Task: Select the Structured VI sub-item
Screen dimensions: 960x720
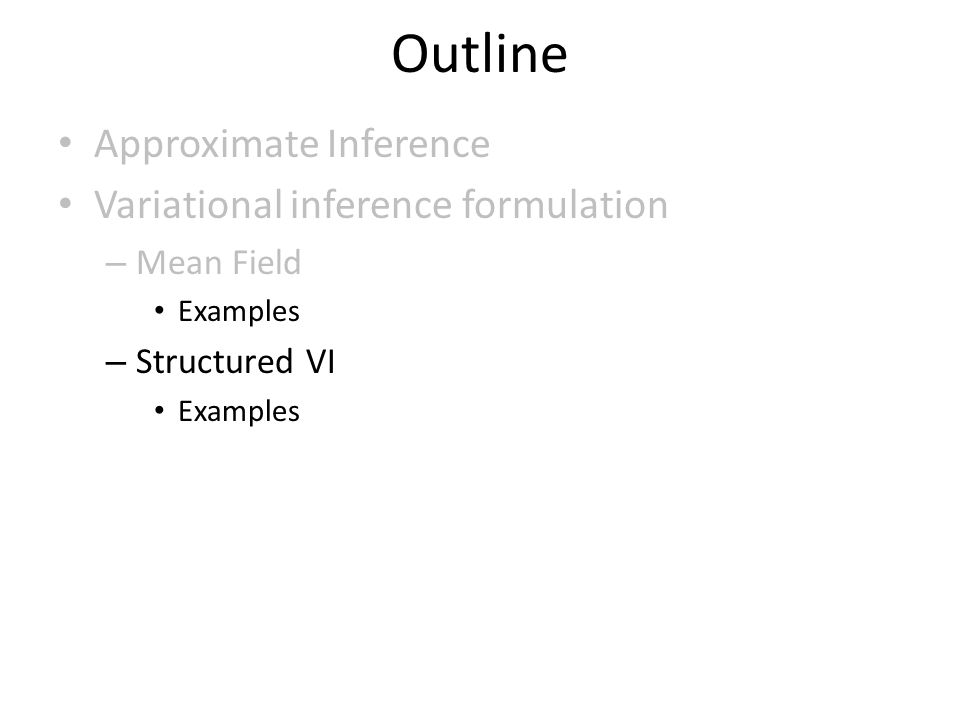Action: click(x=235, y=362)
